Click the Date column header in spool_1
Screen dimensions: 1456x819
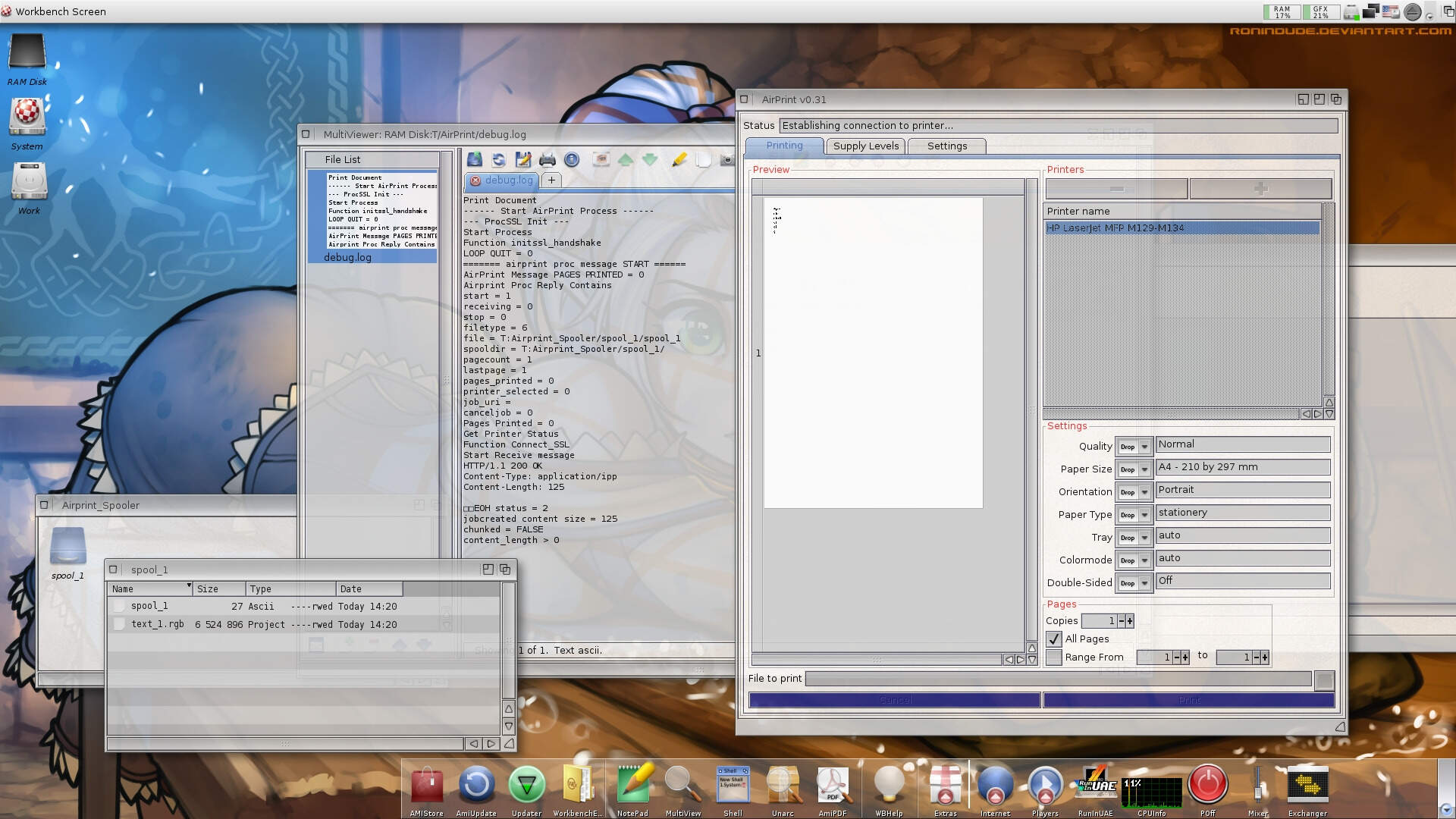(369, 589)
